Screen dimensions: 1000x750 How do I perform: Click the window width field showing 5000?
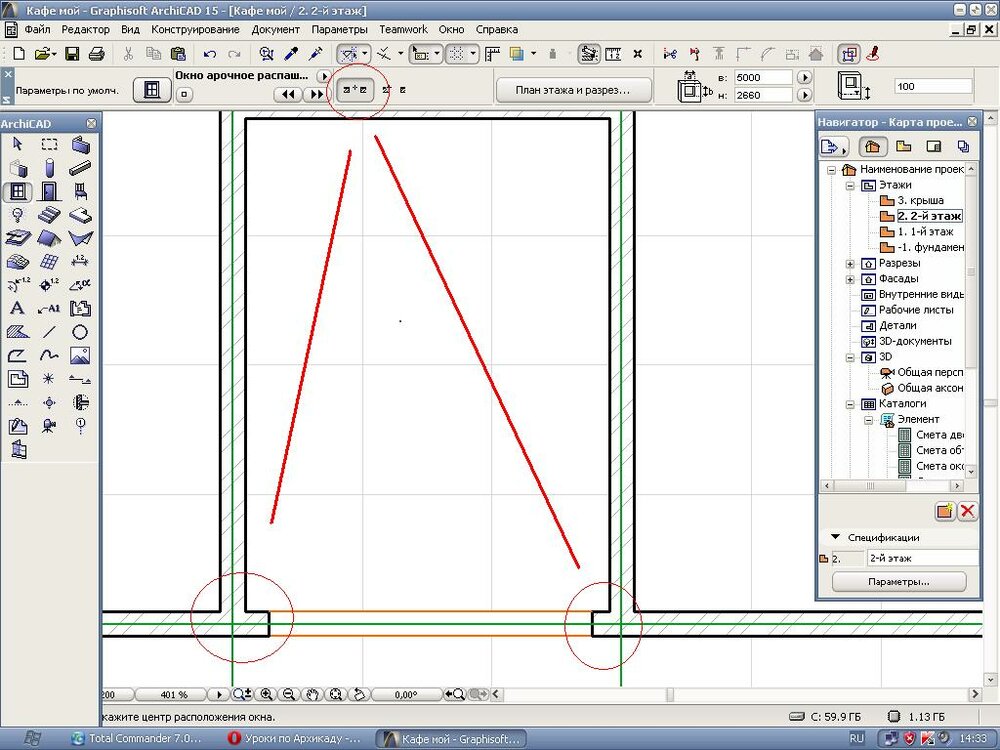coord(763,77)
